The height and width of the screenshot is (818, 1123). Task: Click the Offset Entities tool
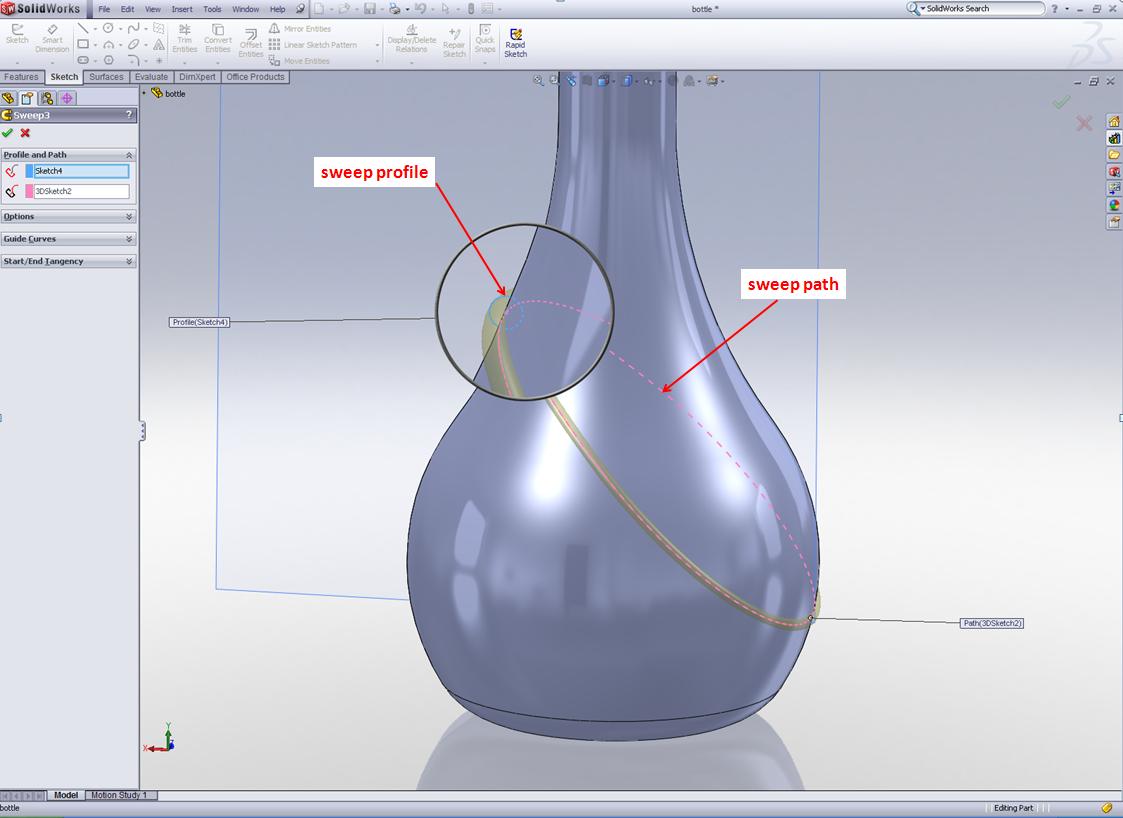[x=251, y=44]
